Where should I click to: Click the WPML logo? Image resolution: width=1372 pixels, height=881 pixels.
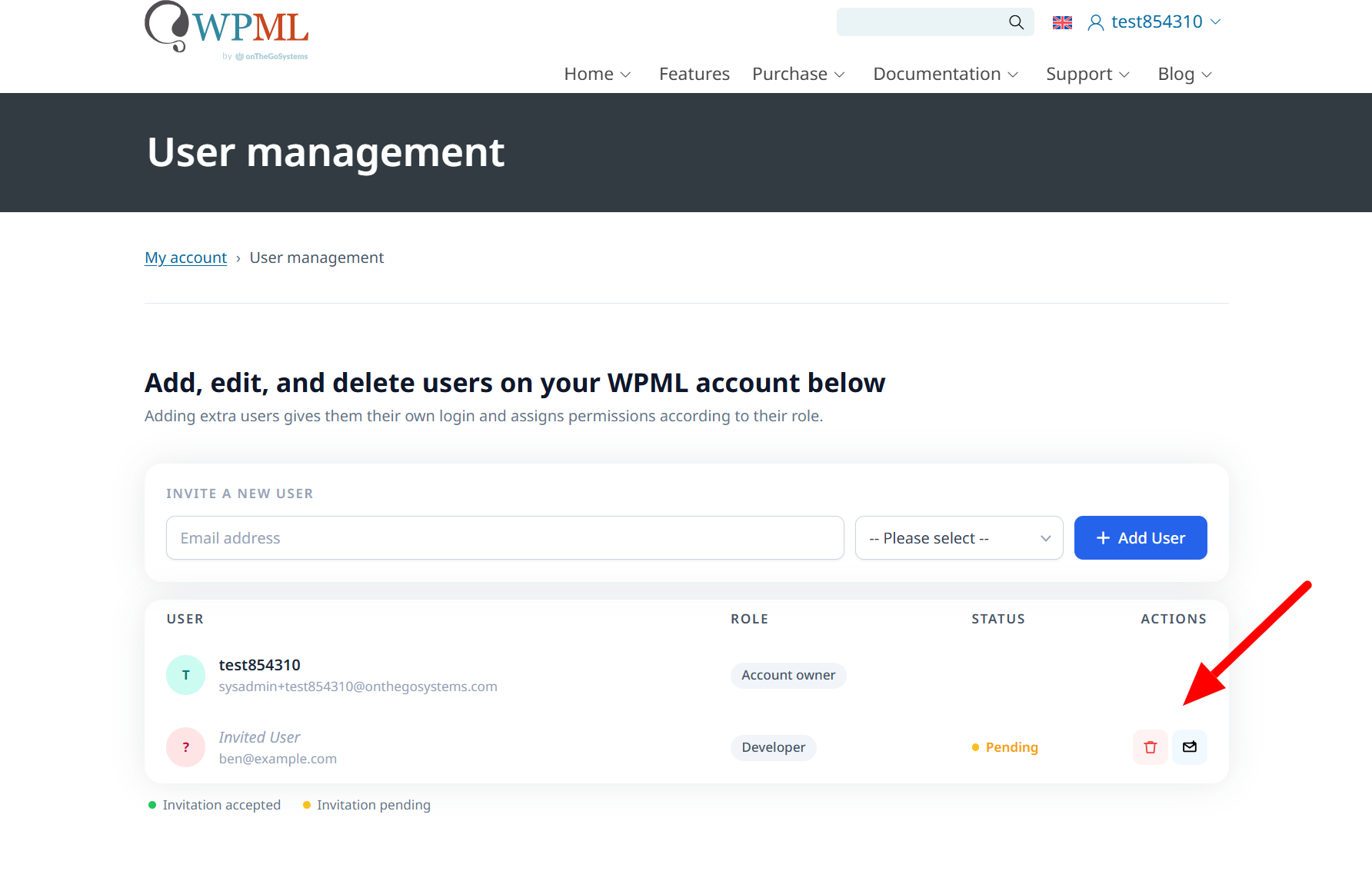227,31
